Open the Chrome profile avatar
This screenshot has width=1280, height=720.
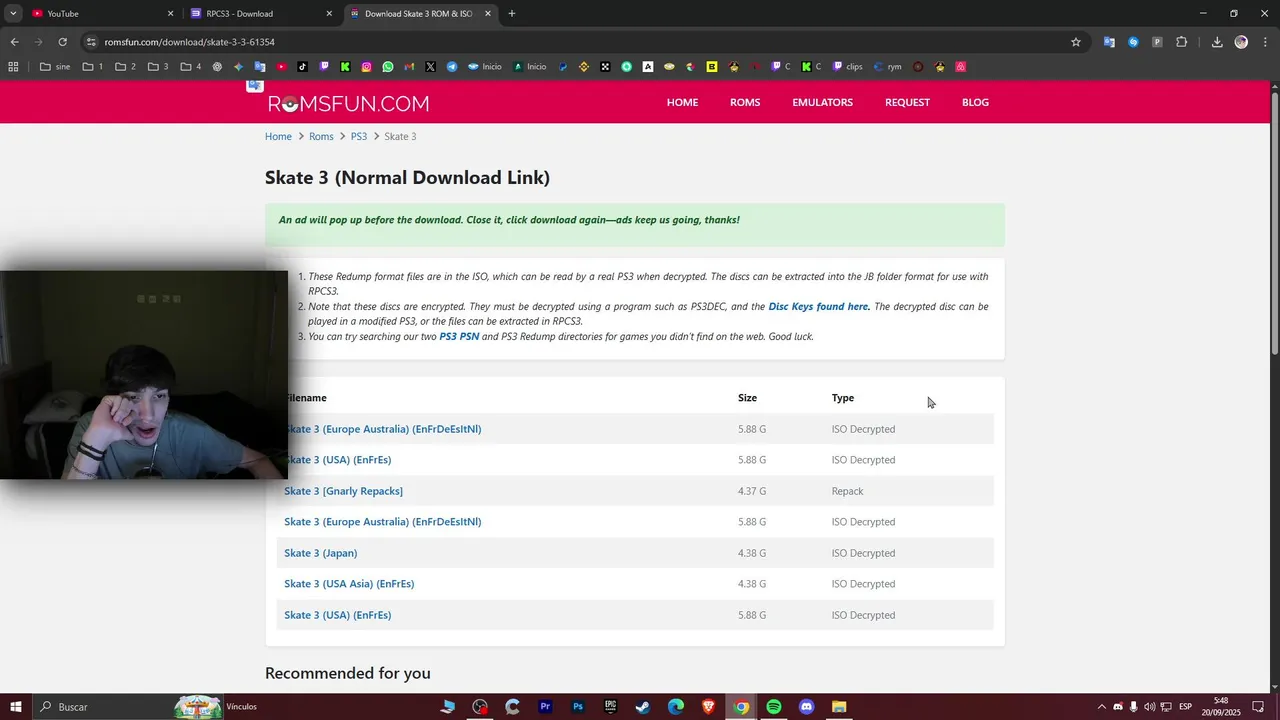[1241, 42]
